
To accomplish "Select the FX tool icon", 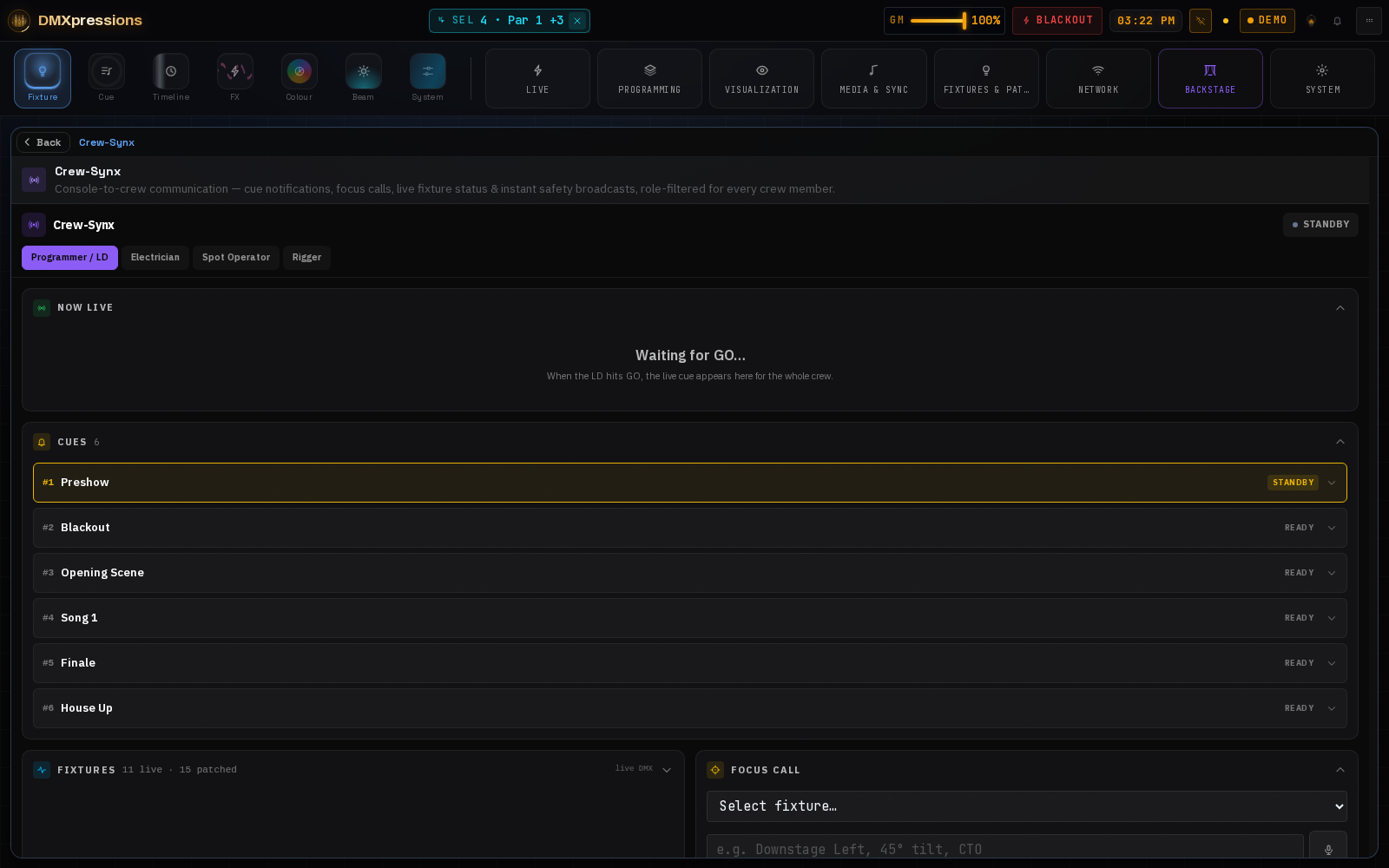I will 235,78.
